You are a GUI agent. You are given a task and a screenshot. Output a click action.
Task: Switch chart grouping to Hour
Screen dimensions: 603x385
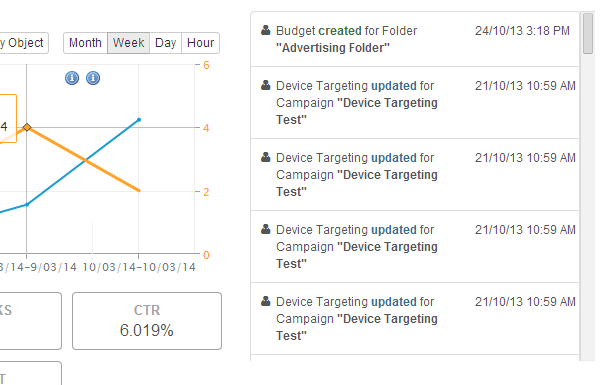200,43
